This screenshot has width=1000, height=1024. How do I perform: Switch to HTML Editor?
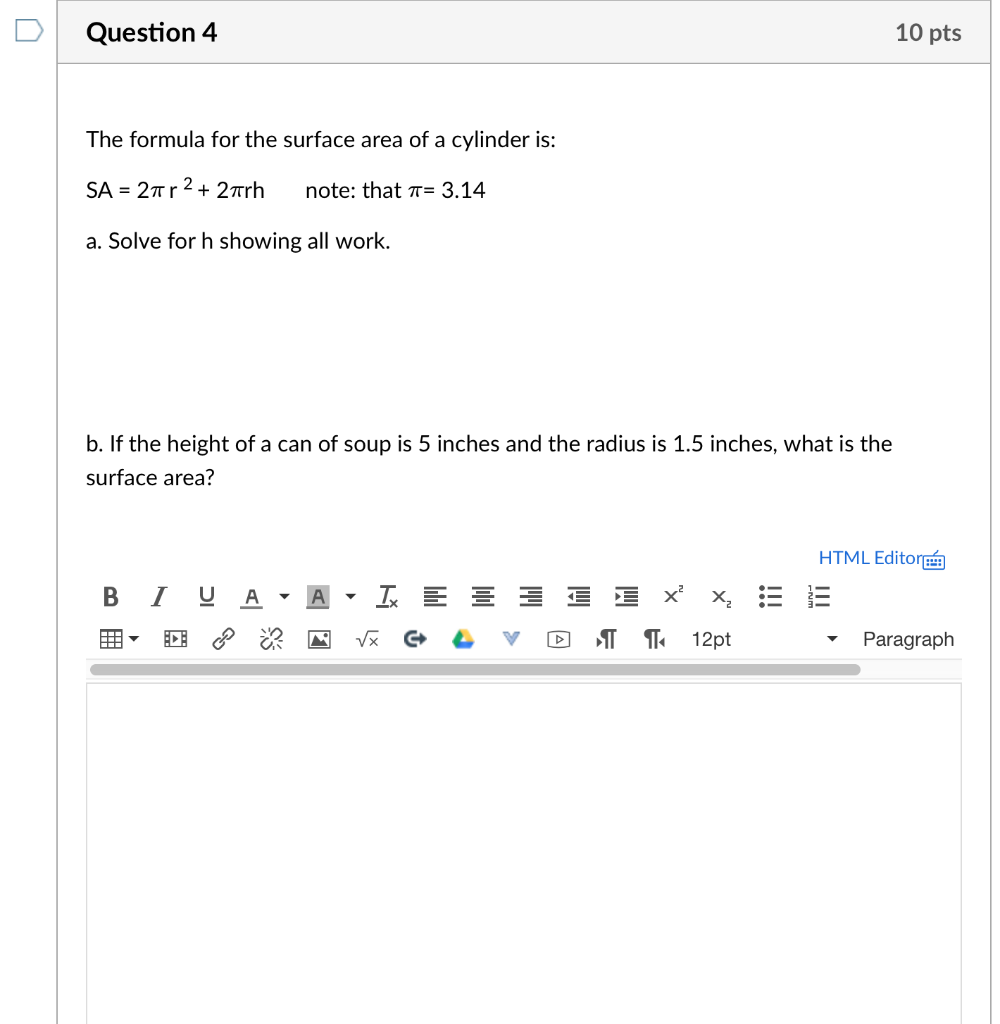869,558
